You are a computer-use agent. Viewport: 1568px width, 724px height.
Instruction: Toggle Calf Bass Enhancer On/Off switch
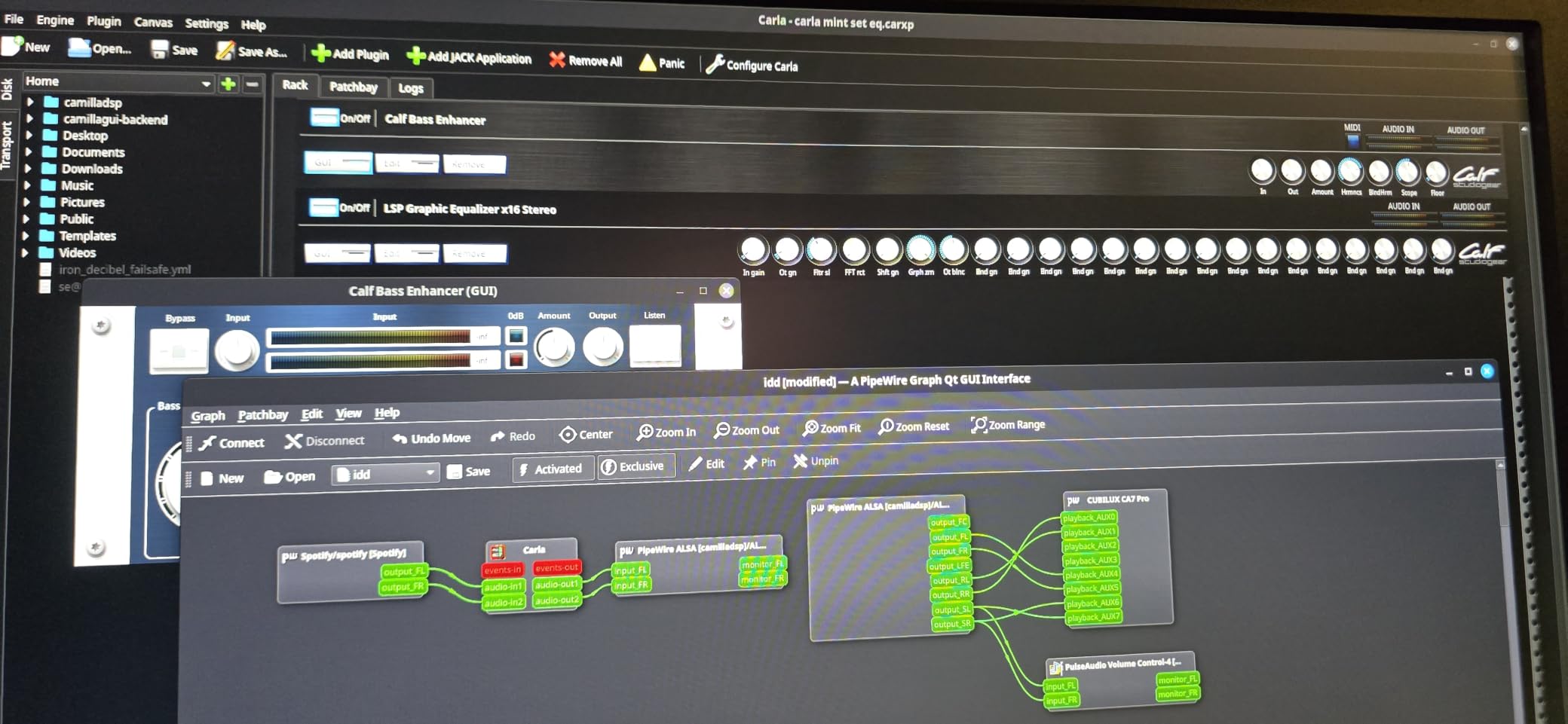tap(324, 118)
